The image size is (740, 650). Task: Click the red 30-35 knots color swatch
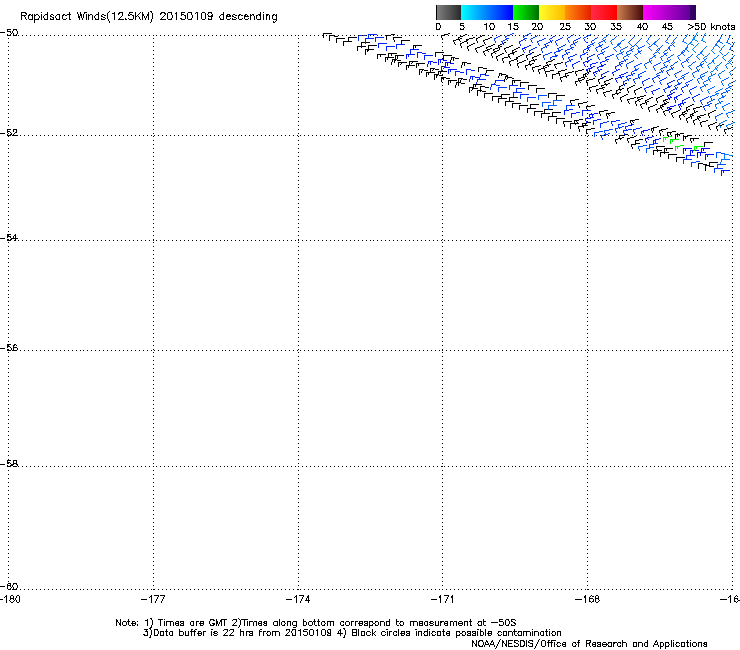point(604,12)
